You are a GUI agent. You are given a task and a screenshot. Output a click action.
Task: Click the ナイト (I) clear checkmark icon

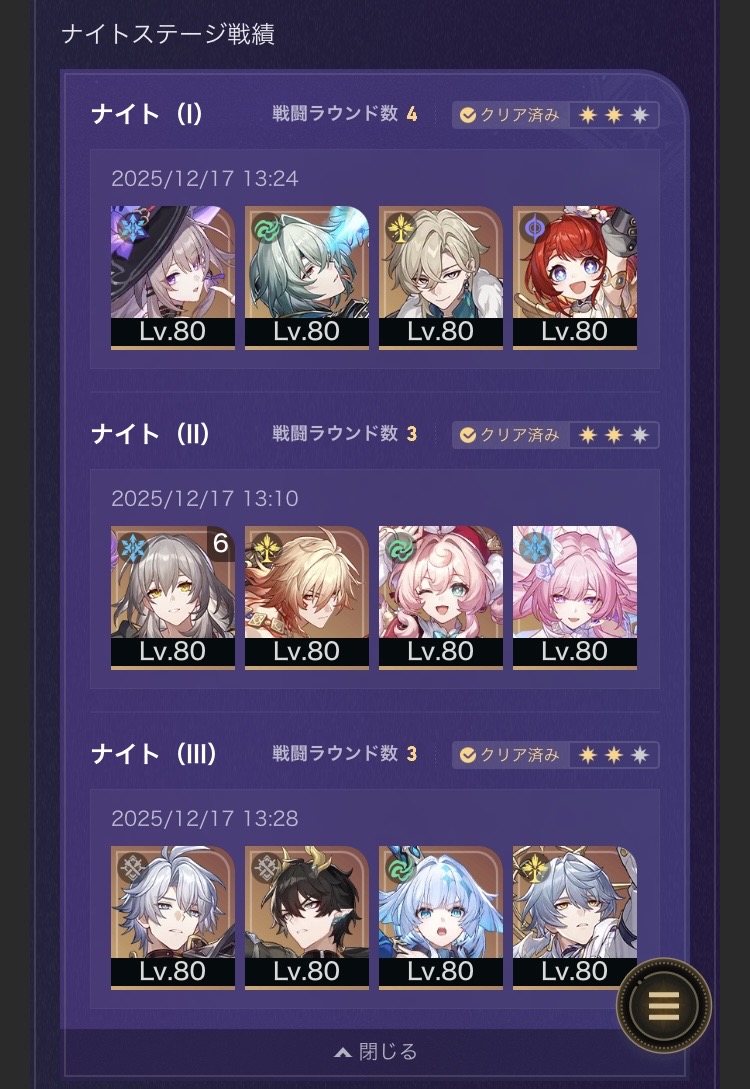coord(467,115)
